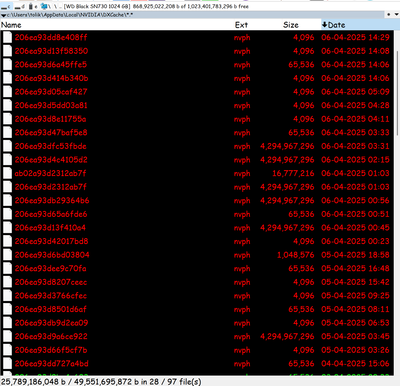
Task: Click the vertical scrollbar thumb
Action: pyautogui.click(x=397, y=93)
